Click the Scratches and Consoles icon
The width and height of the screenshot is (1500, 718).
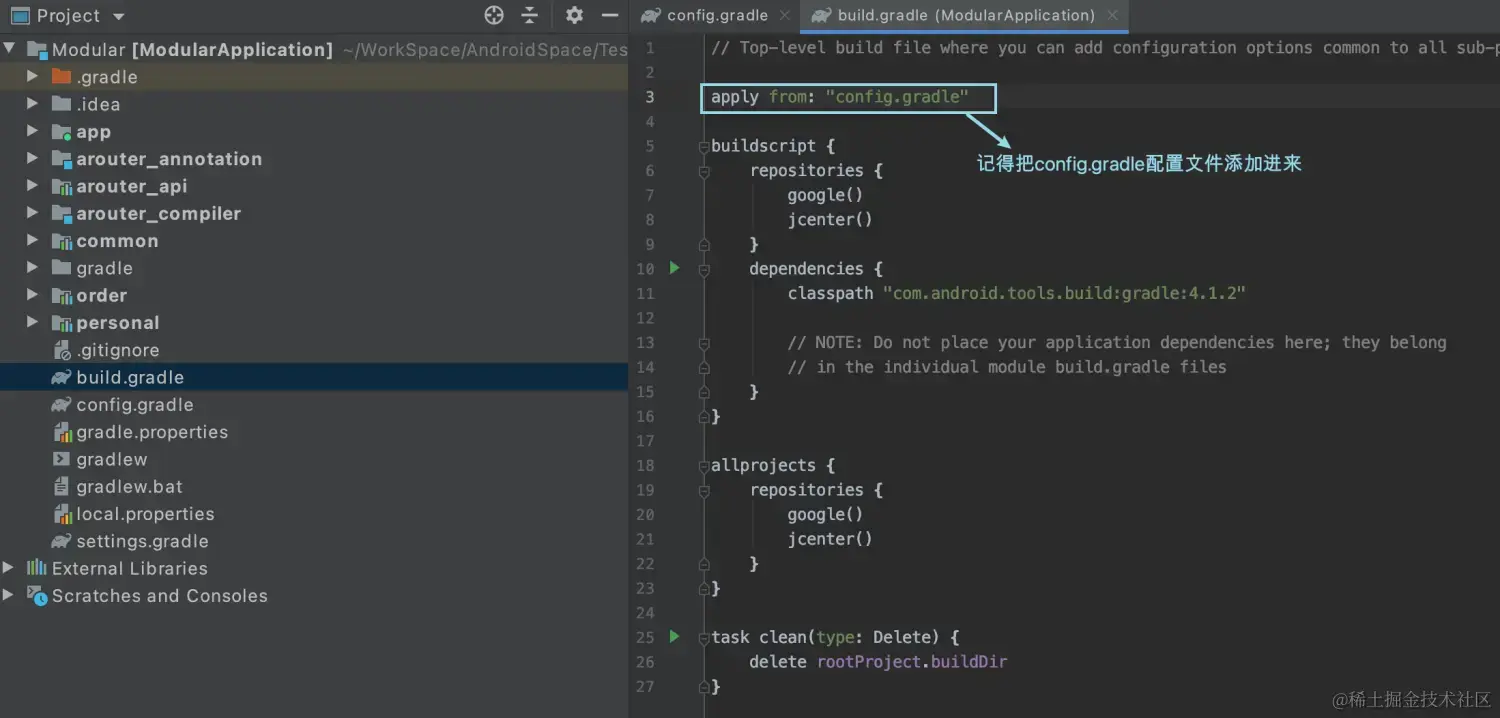click(x=37, y=595)
